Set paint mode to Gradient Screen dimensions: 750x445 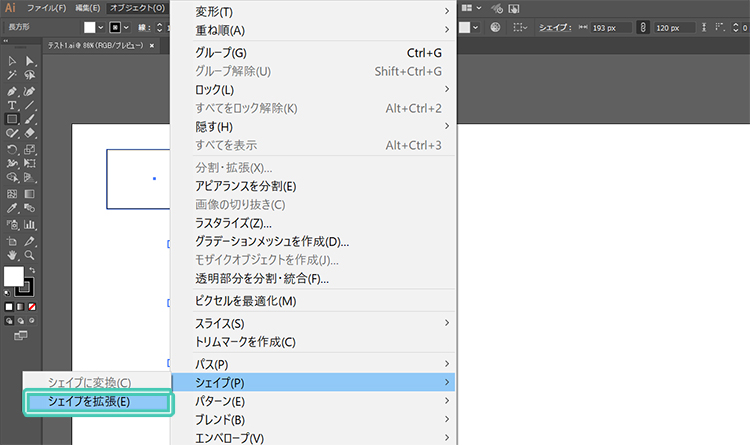point(21,307)
